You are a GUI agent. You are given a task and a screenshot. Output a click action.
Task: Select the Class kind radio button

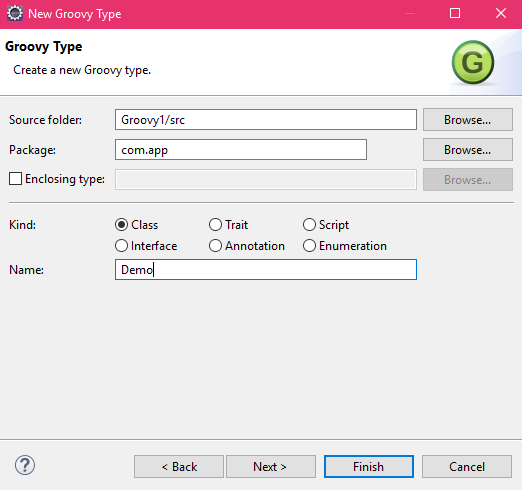click(121, 225)
